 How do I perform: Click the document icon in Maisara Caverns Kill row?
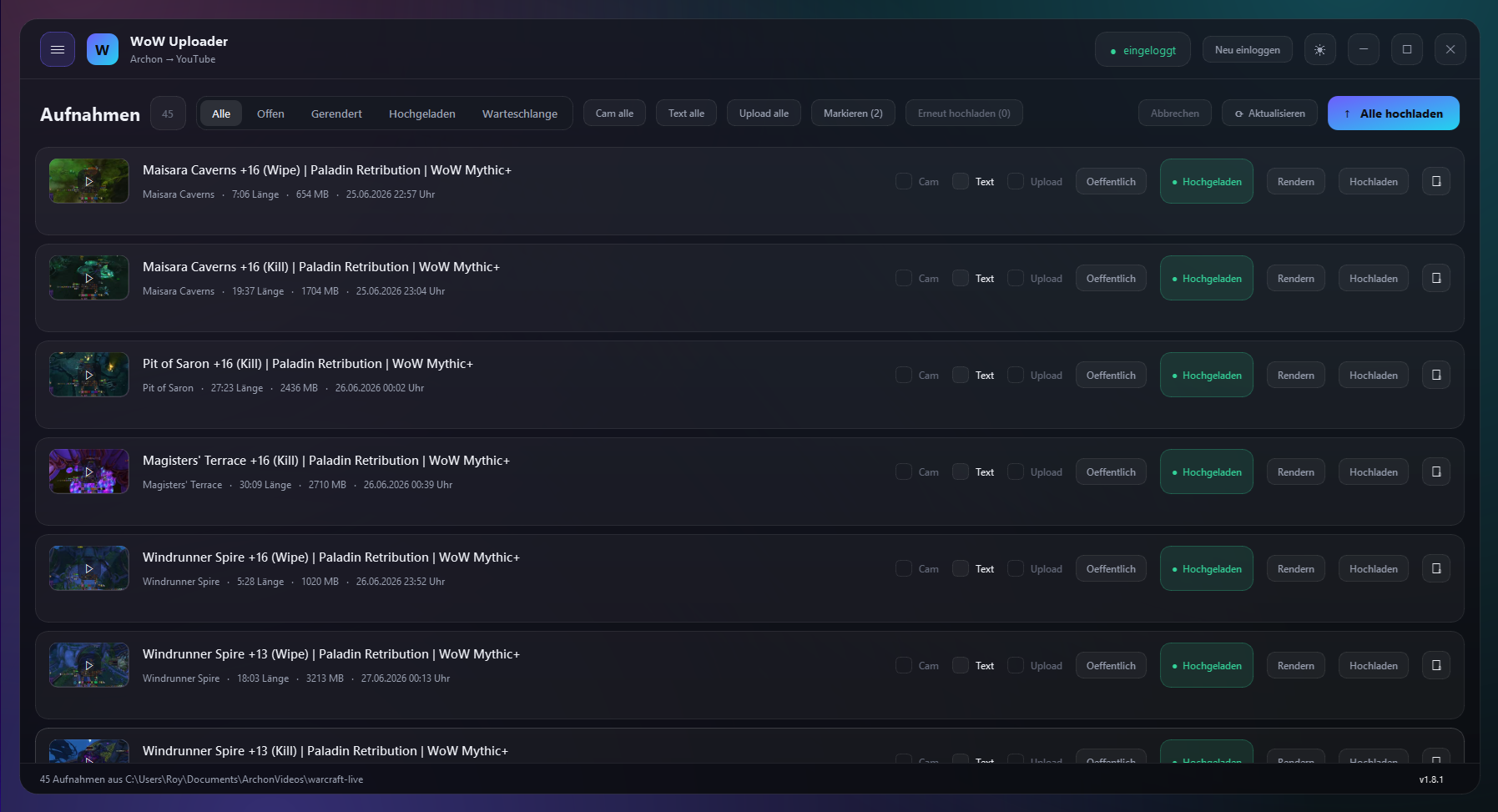click(1436, 278)
